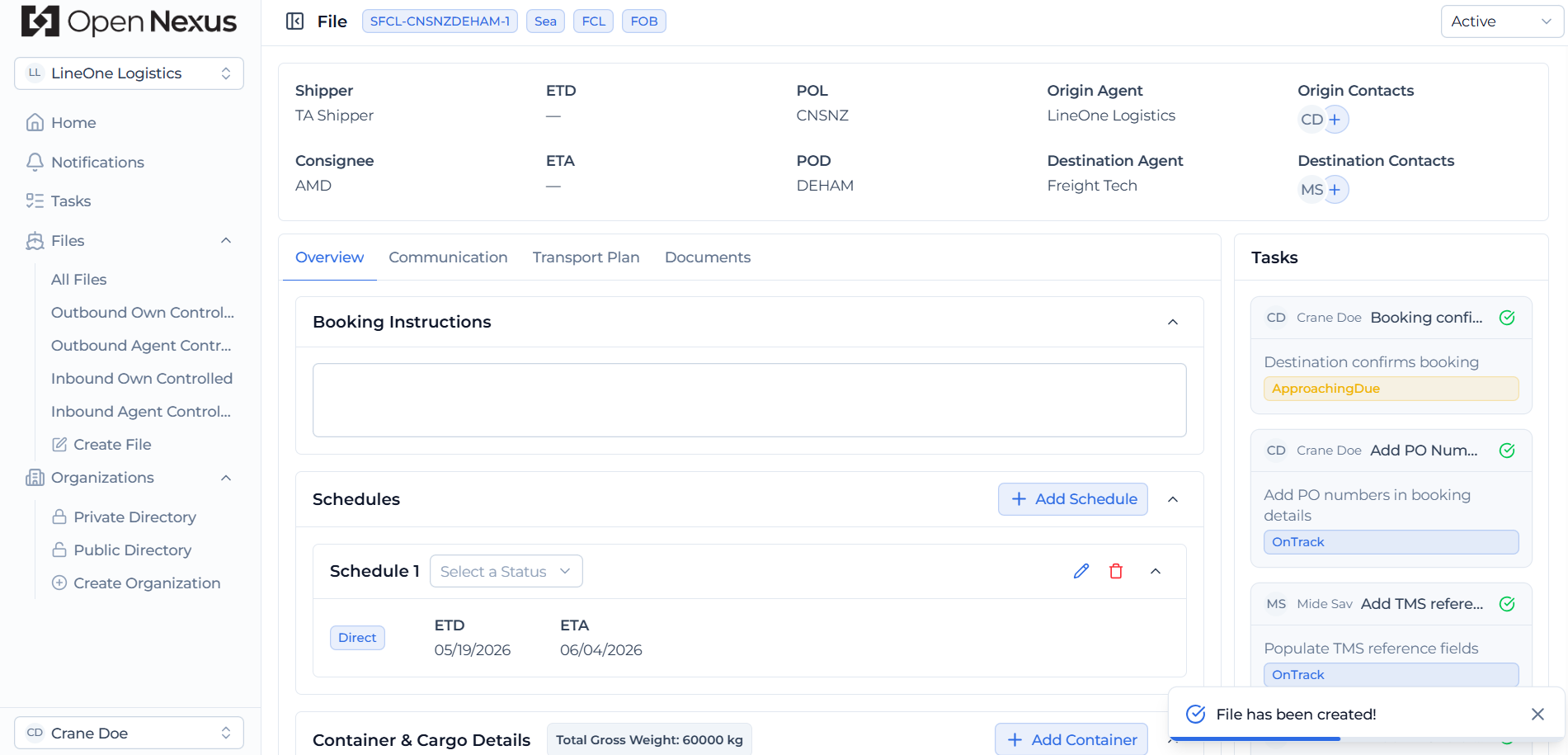Click the FOB incoterm tag
This screenshot has height=755, width=1568.
643,21
